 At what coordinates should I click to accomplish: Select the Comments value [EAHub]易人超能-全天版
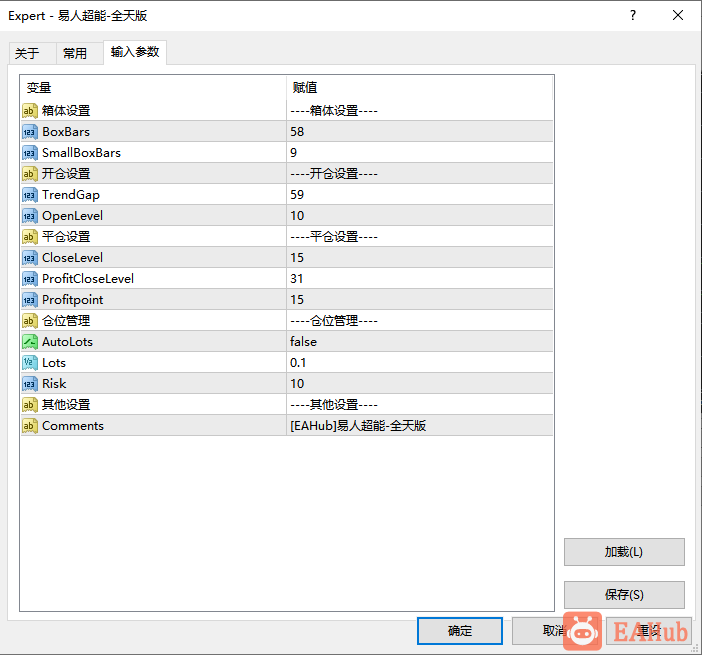(x=419, y=426)
